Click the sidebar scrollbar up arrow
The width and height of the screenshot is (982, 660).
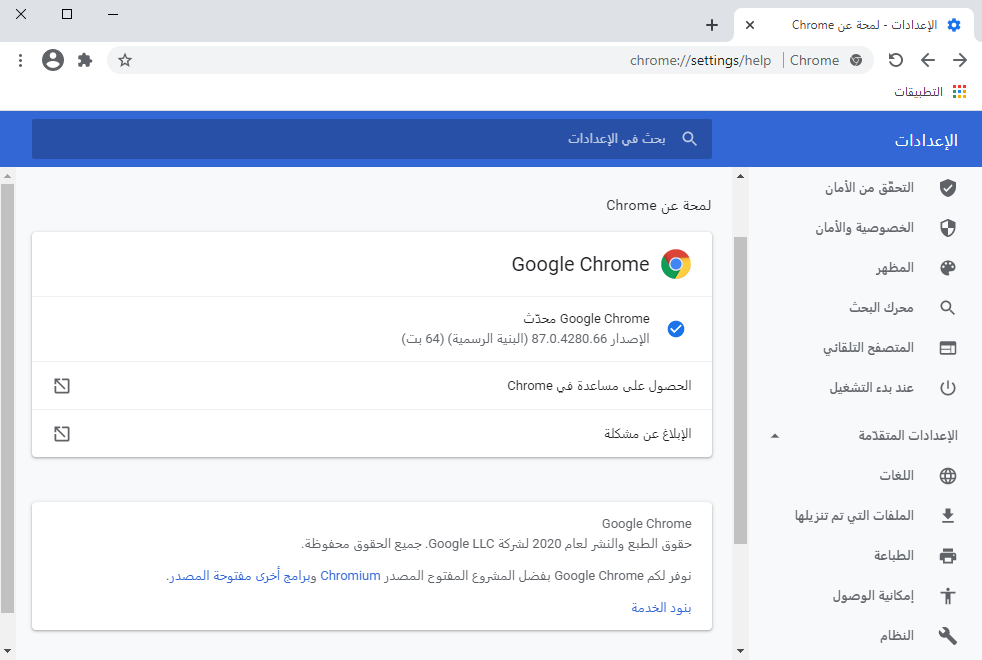[x=740, y=176]
